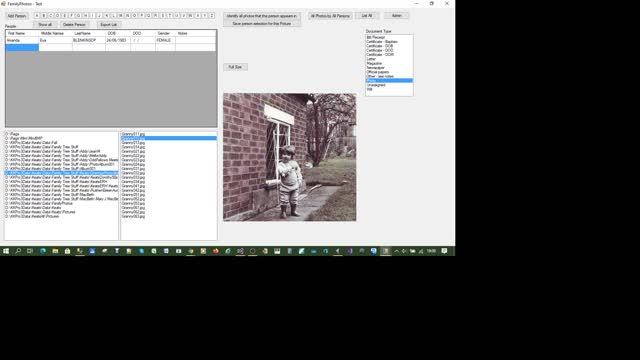Image resolution: width=640 pixels, height=360 pixels.
Task: Select Granny011.jpg in the file list
Action: pyautogui.click(x=133, y=134)
